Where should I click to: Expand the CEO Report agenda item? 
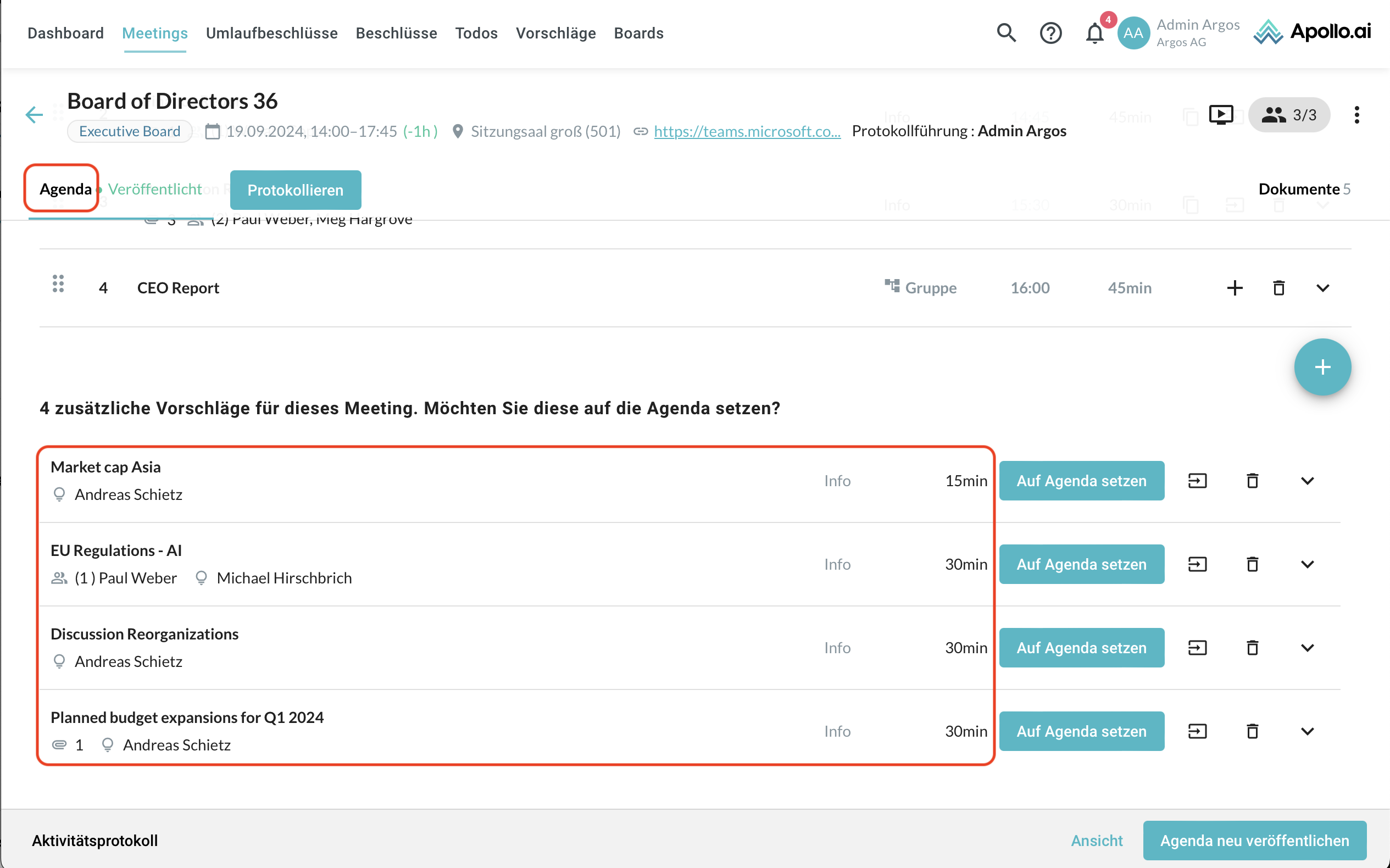(1322, 288)
